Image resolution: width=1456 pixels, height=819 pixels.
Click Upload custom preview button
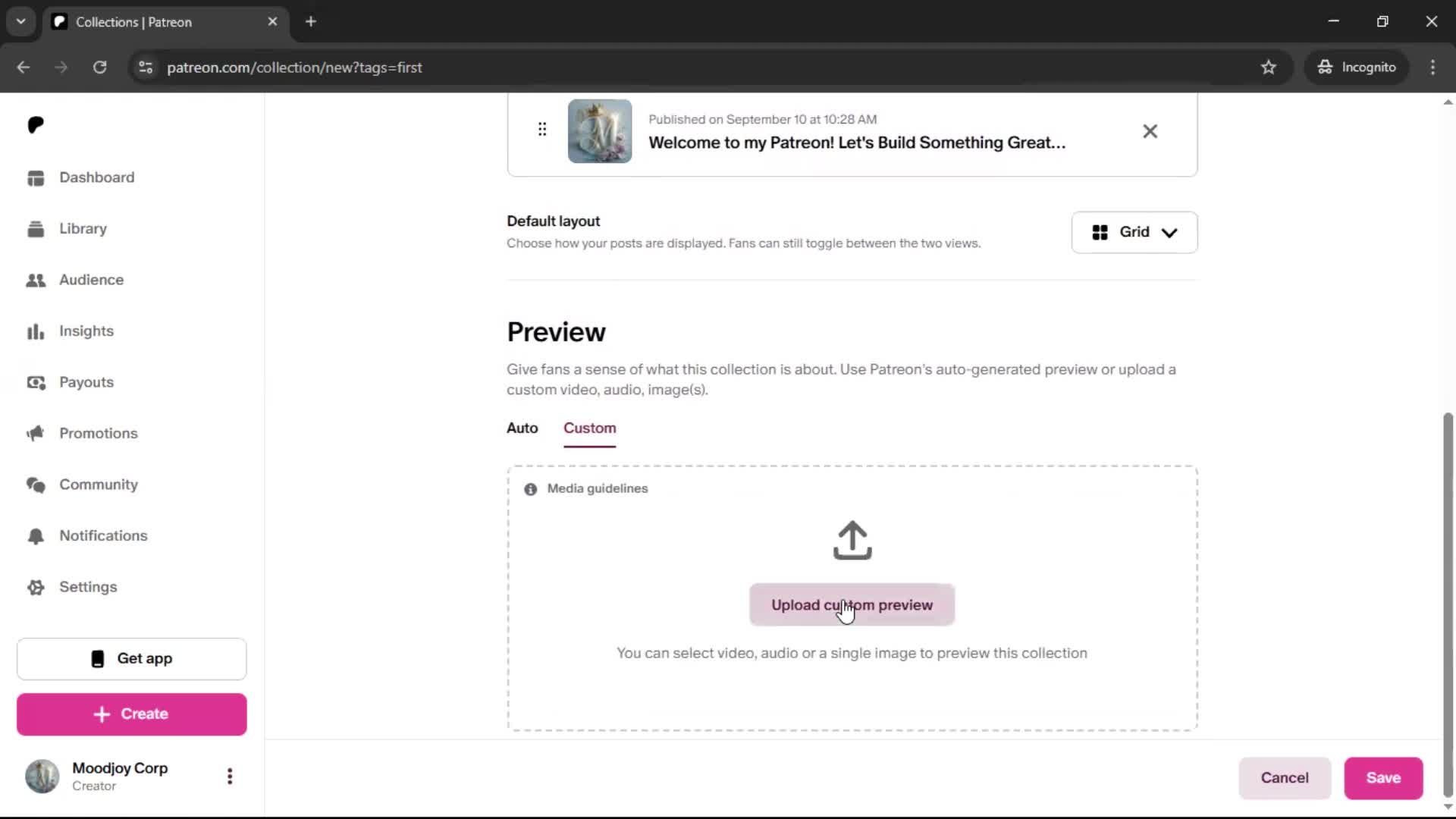pos(852,605)
